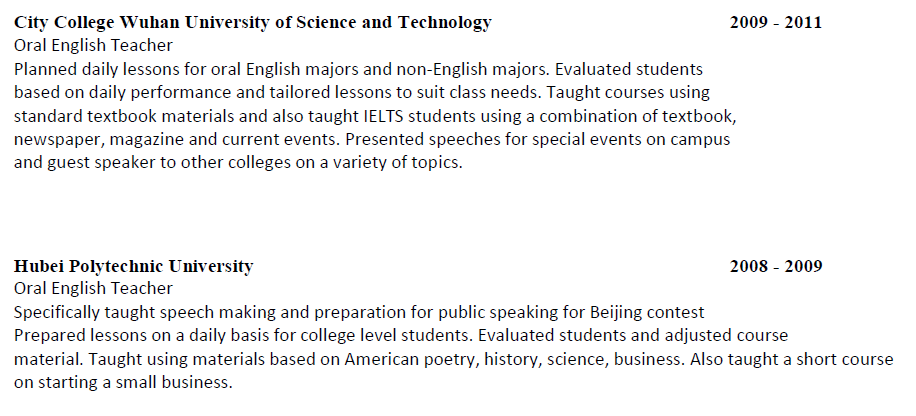
Task: Click the line starting "newspaper, magazine"
Action: click(x=371, y=138)
